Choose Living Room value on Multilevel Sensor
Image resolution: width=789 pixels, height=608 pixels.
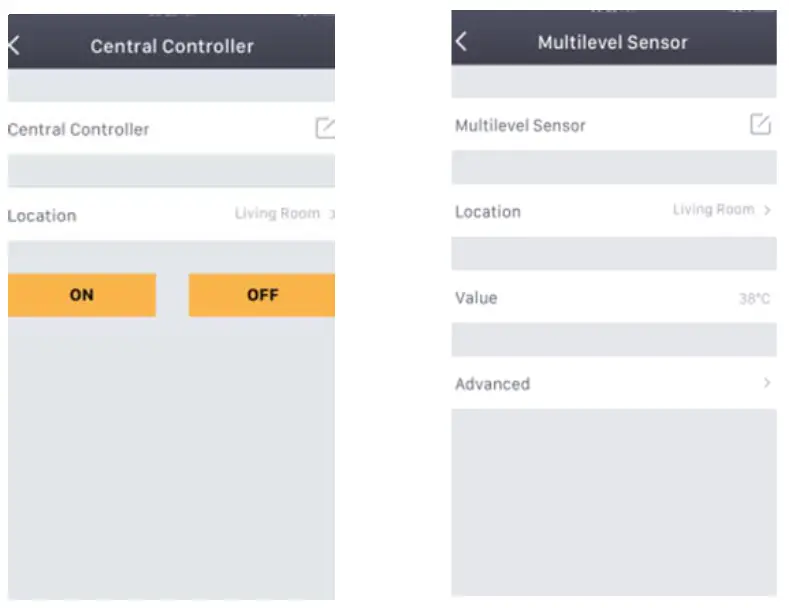[713, 209]
